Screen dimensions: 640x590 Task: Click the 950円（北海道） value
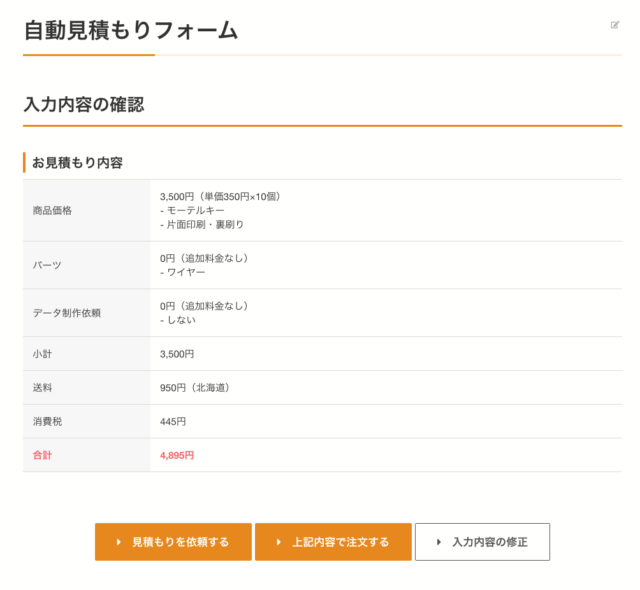pos(195,388)
